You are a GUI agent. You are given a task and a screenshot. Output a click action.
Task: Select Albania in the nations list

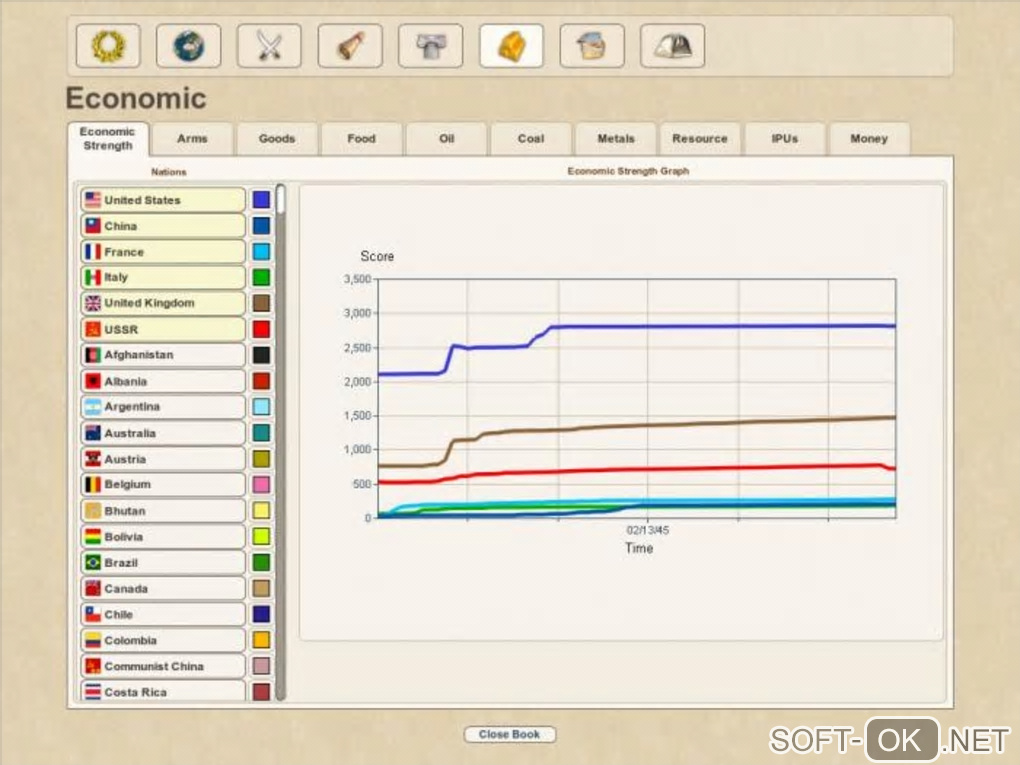coord(163,381)
